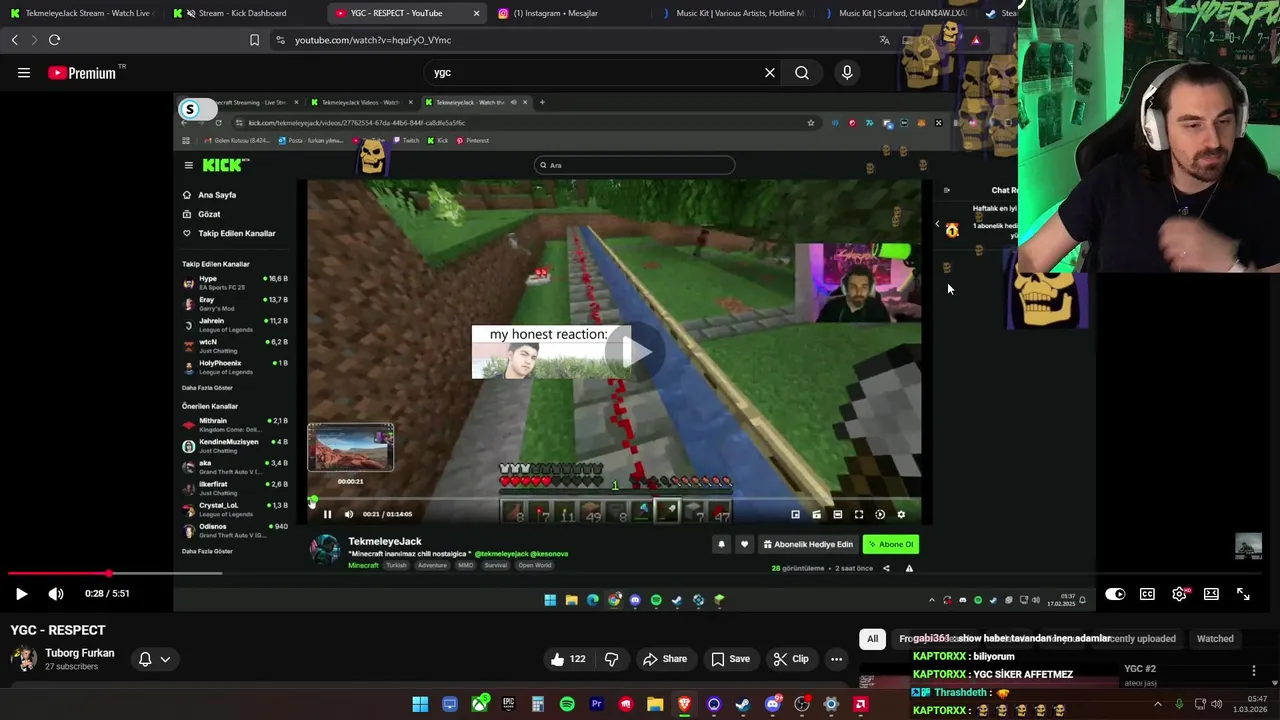The image size is (1280, 720).
Task: Open Spotify from taskbar
Action: click(567, 704)
